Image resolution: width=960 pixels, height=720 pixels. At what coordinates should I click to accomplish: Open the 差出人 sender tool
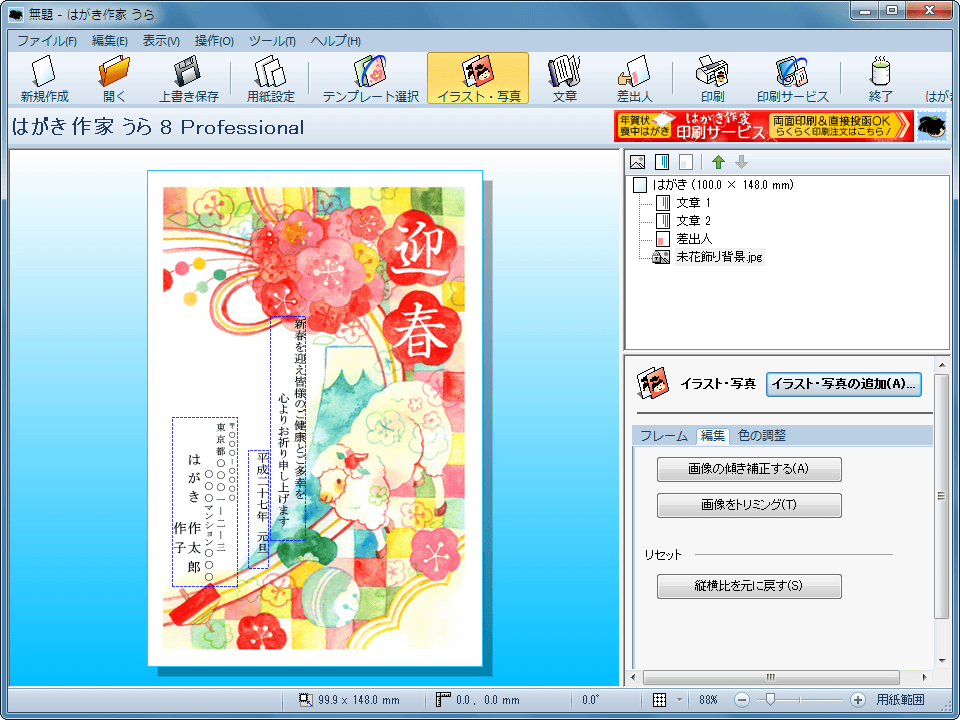(634, 78)
